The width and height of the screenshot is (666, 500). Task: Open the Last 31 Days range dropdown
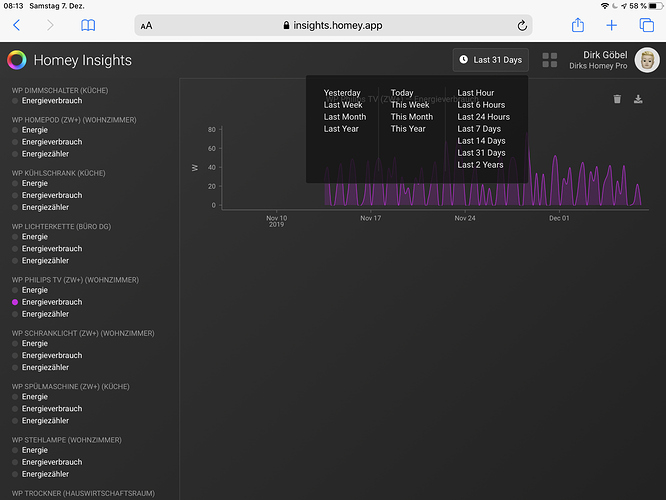click(490, 60)
